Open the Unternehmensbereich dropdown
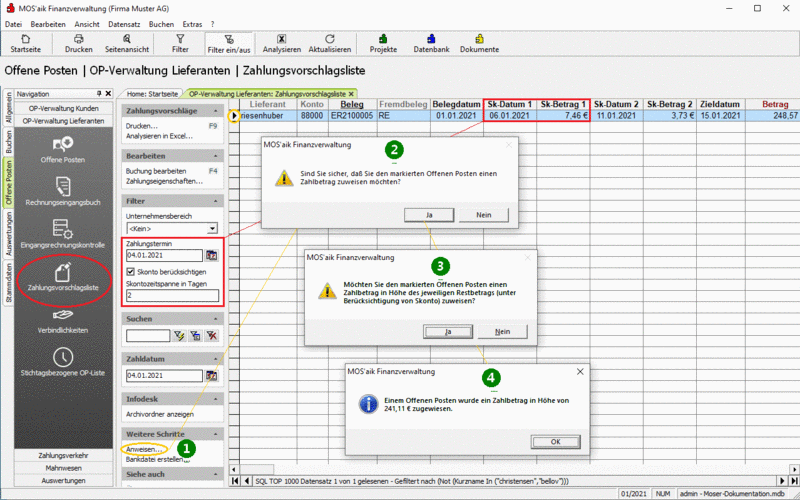Viewport: 800px width, 500px height. pyautogui.click(x=212, y=229)
